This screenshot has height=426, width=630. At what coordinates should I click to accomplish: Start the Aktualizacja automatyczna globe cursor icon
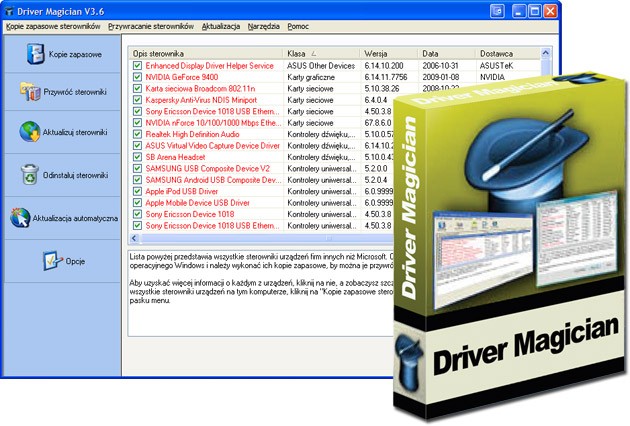point(20,218)
